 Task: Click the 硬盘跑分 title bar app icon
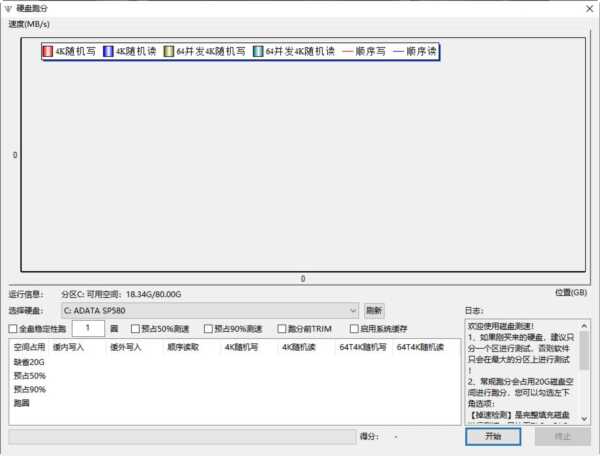click(x=10, y=8)
